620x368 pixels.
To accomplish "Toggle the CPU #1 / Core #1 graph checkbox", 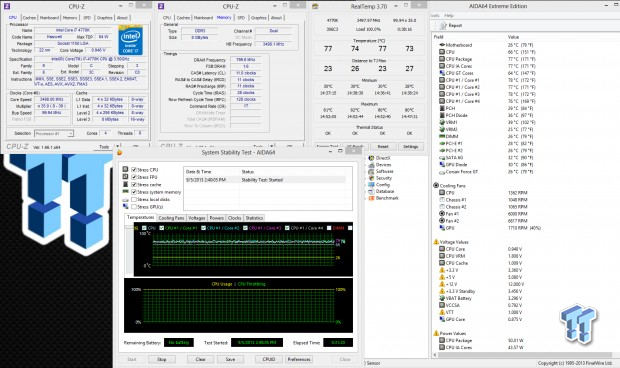I will pyautogui.click(x=161, y=228).
